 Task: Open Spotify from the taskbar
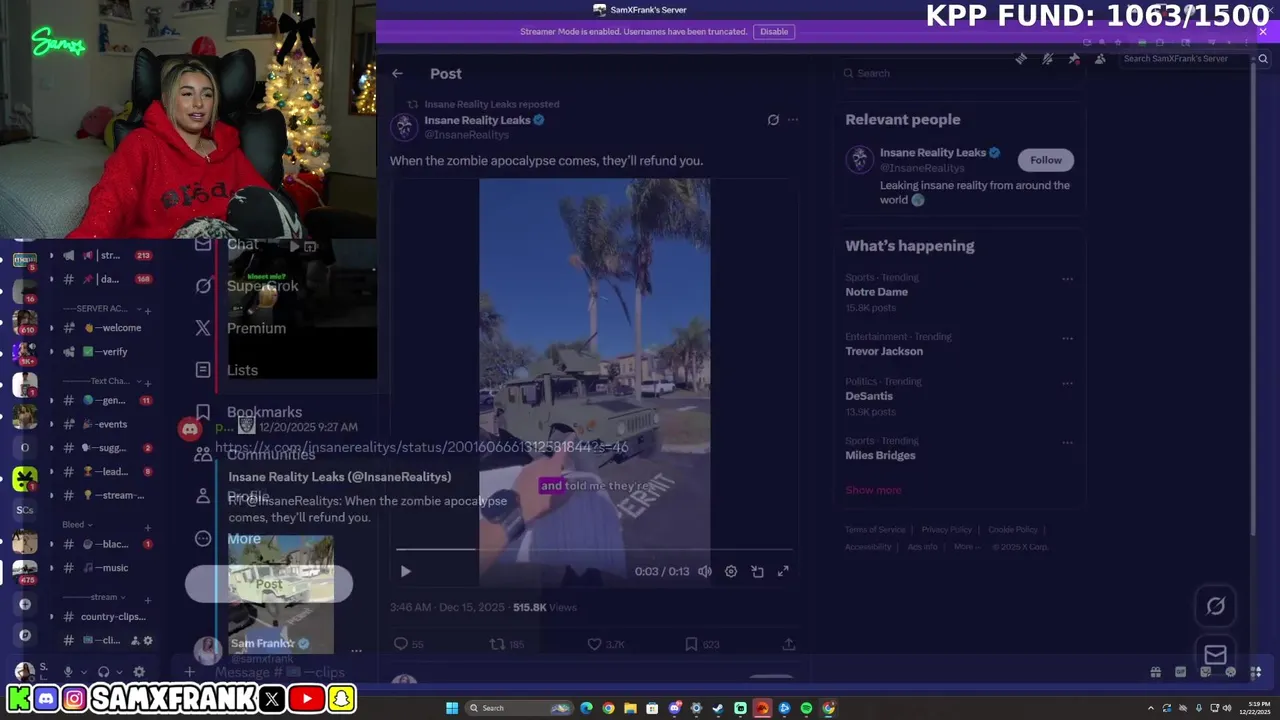tap(806, 708)
